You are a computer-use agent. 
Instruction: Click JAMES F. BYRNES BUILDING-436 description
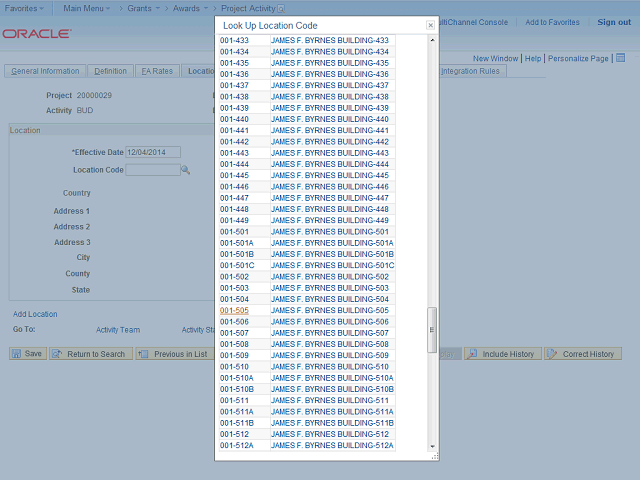click(x=330, y=74)
